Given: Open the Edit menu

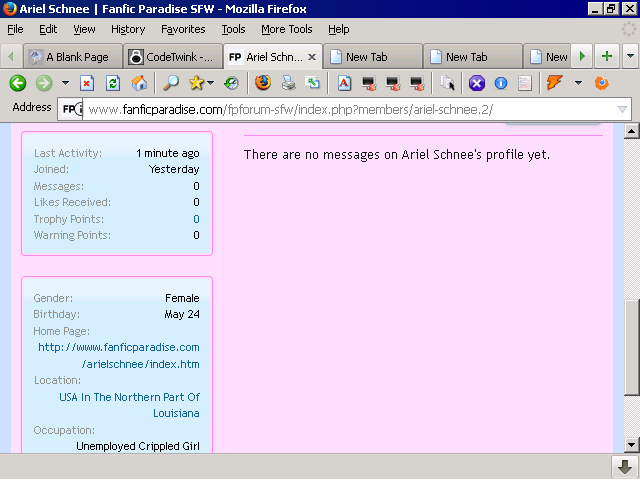Looking at the screenshot, I should 48,29.
